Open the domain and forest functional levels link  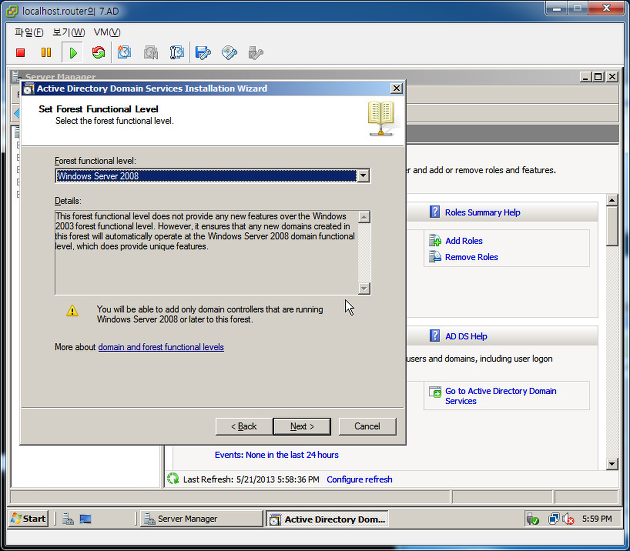[161, 347]
